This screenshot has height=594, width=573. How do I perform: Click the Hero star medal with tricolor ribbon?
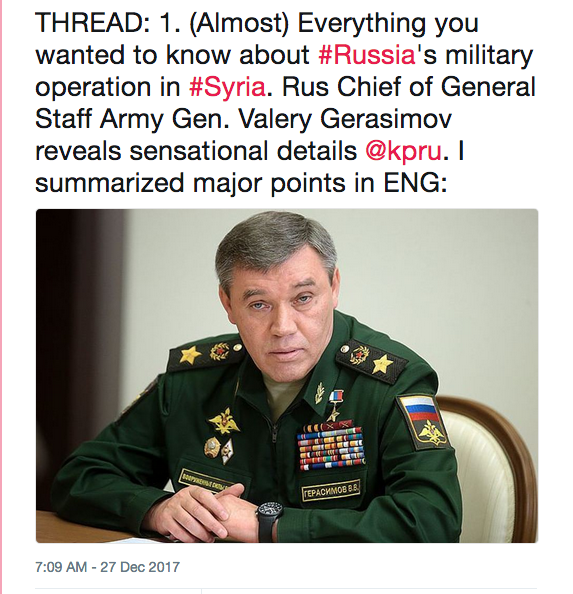tap(334, 405)
